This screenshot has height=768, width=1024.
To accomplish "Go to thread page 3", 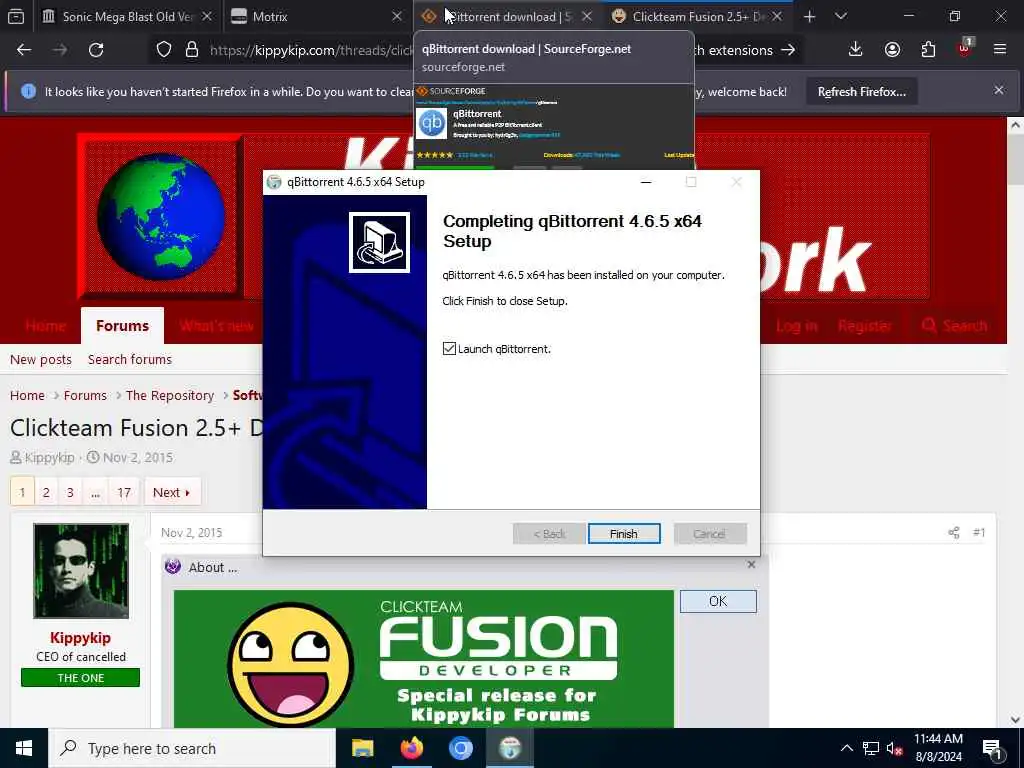I will click(70, 492).
